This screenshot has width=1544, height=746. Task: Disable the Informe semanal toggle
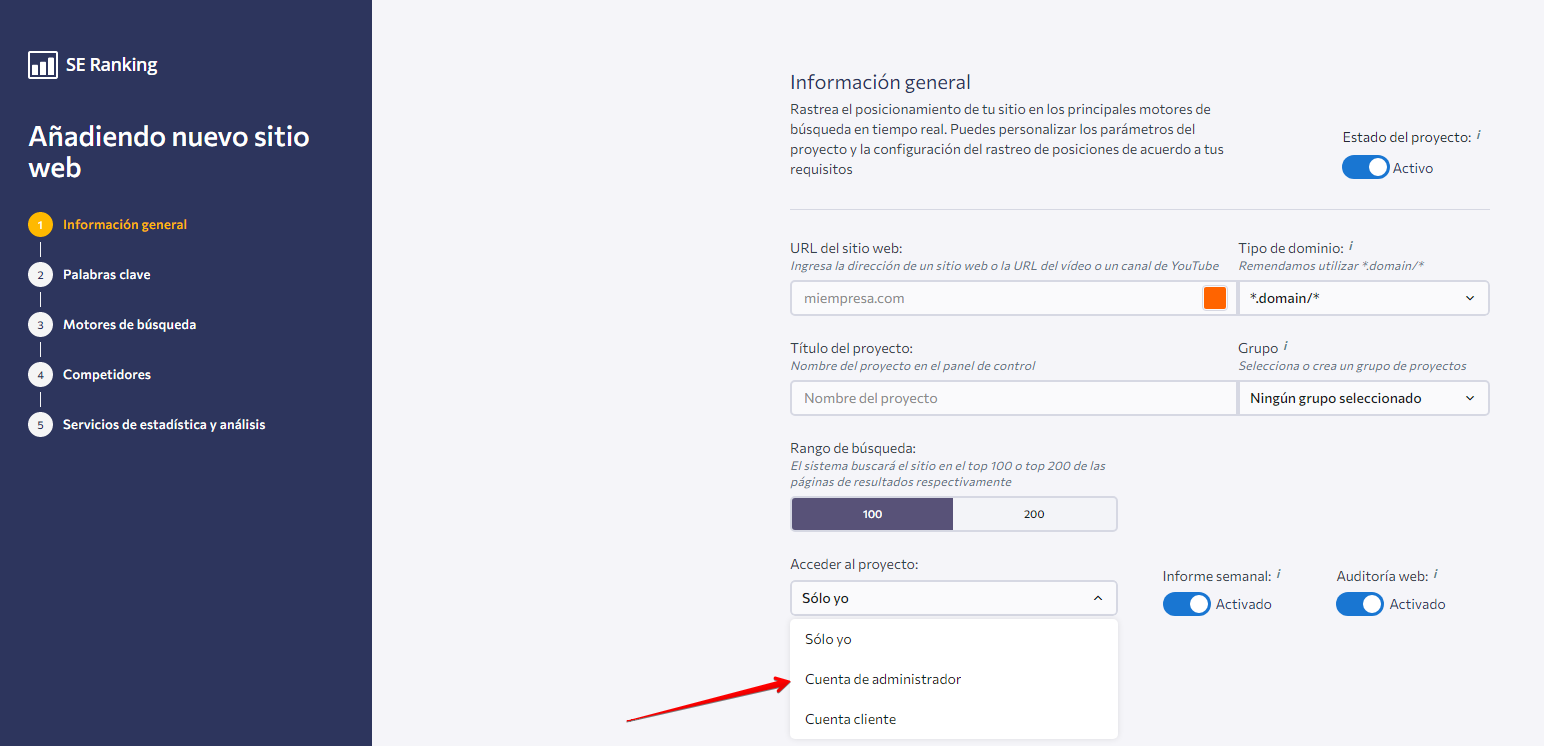coord(1186,604)
